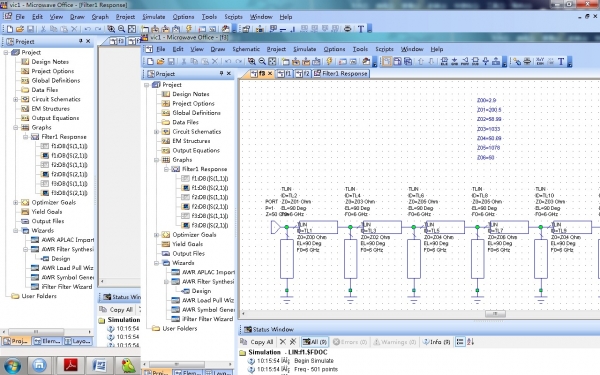Click schematic horizontal scrollbar thumb in f3 window

[x=495, y=314]
